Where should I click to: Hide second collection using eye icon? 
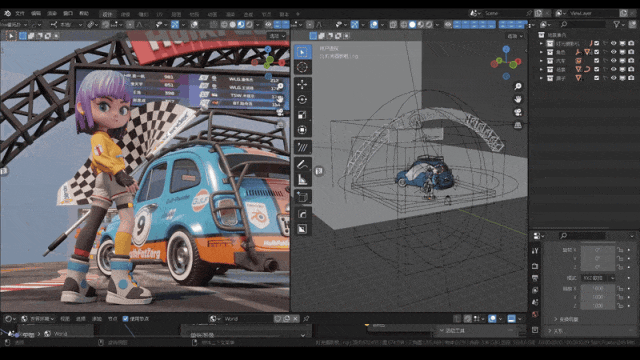point(613,52)
